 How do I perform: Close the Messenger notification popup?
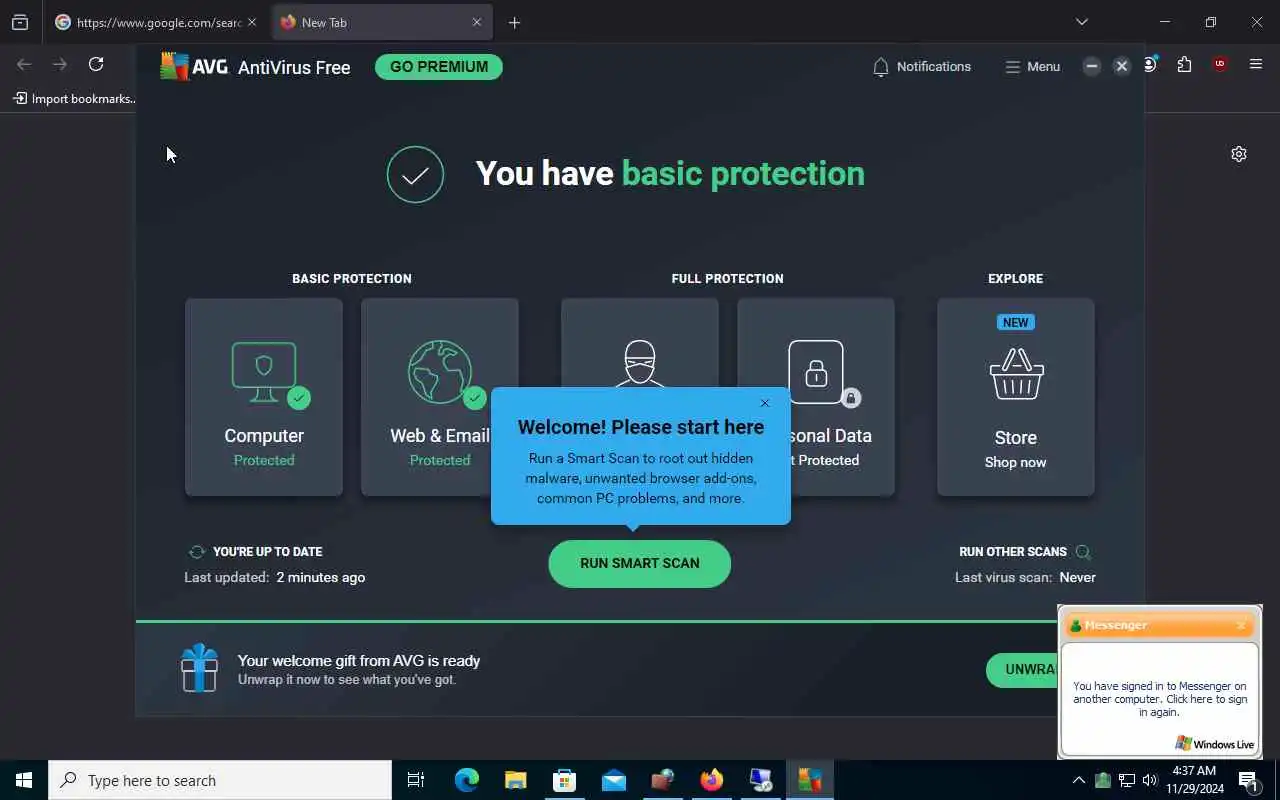tap(1241, 626)
